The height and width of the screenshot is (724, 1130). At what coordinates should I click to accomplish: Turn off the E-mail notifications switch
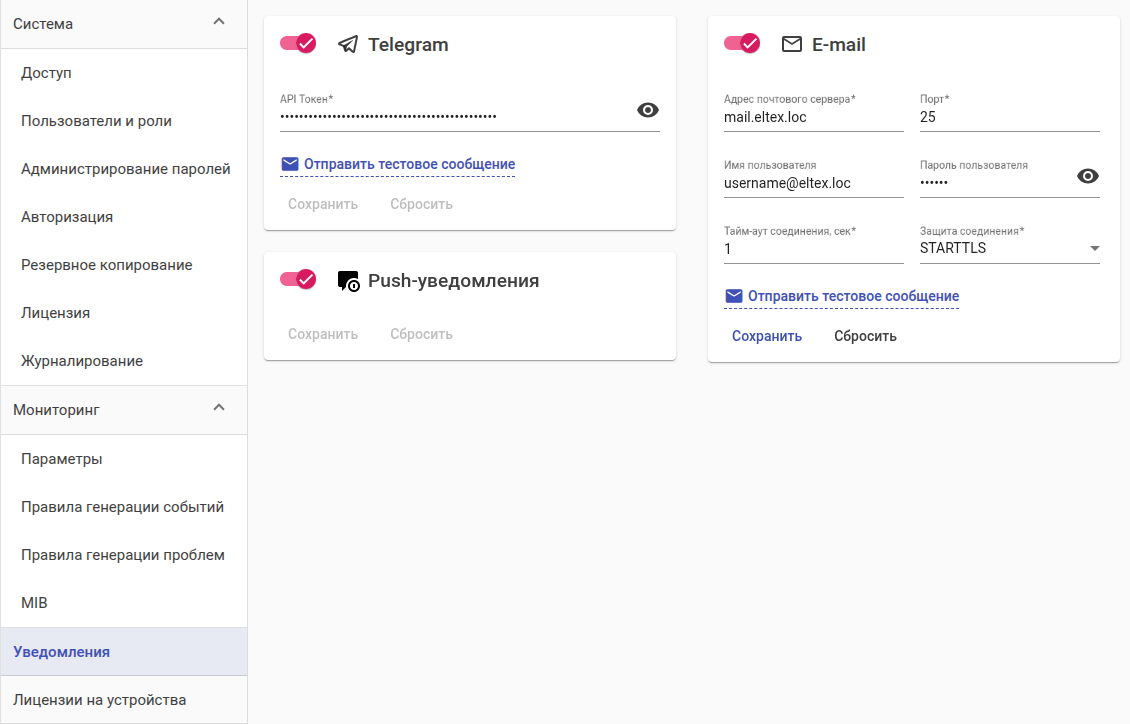point(742,44)
